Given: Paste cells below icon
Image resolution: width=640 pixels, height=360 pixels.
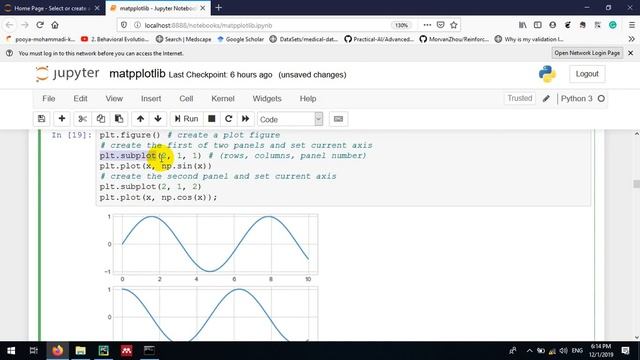Looking at the screenshot, I should pyautogui.click(x=119, y=119).
